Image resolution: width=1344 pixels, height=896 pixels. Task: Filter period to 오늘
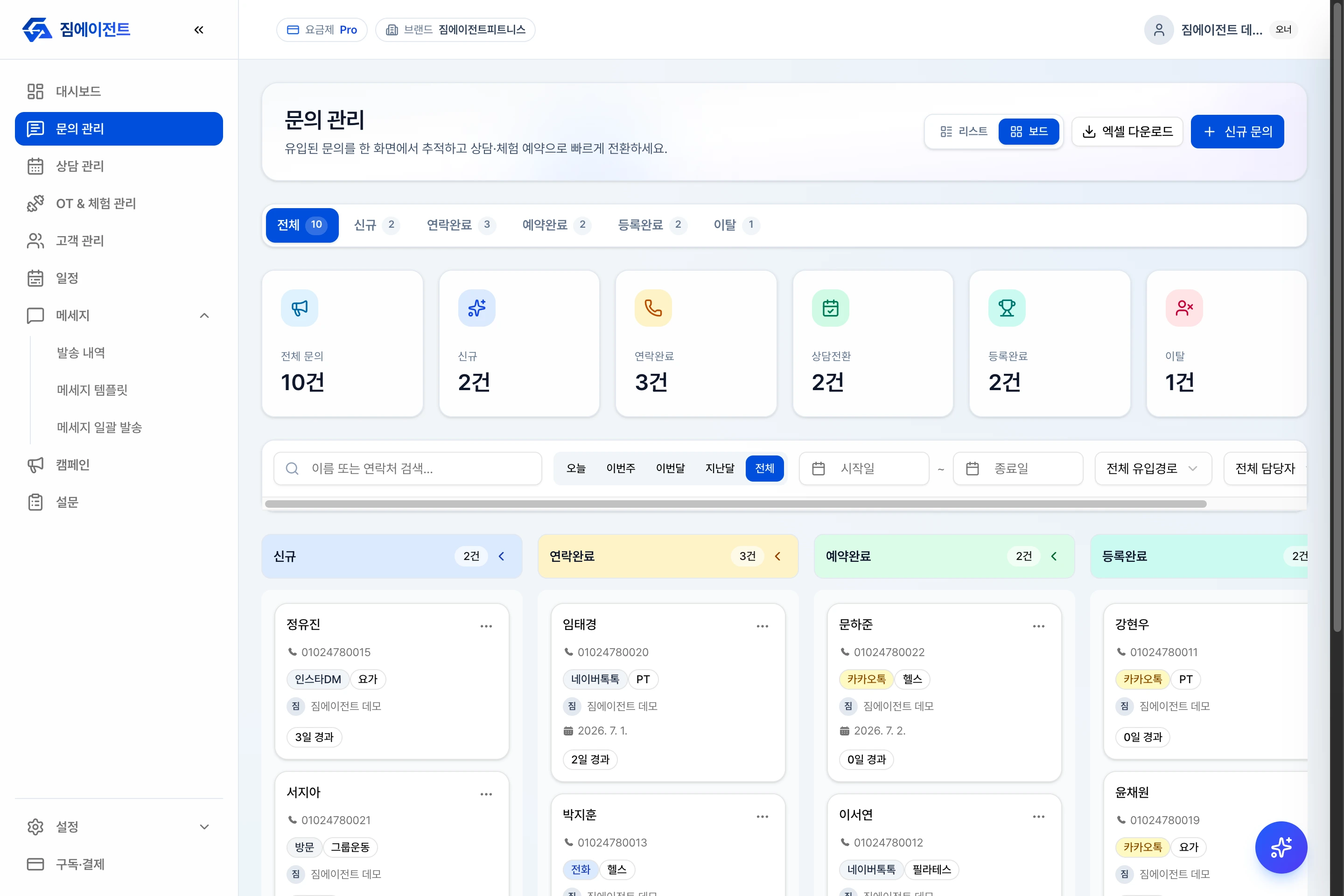click(x=576, y=469)
